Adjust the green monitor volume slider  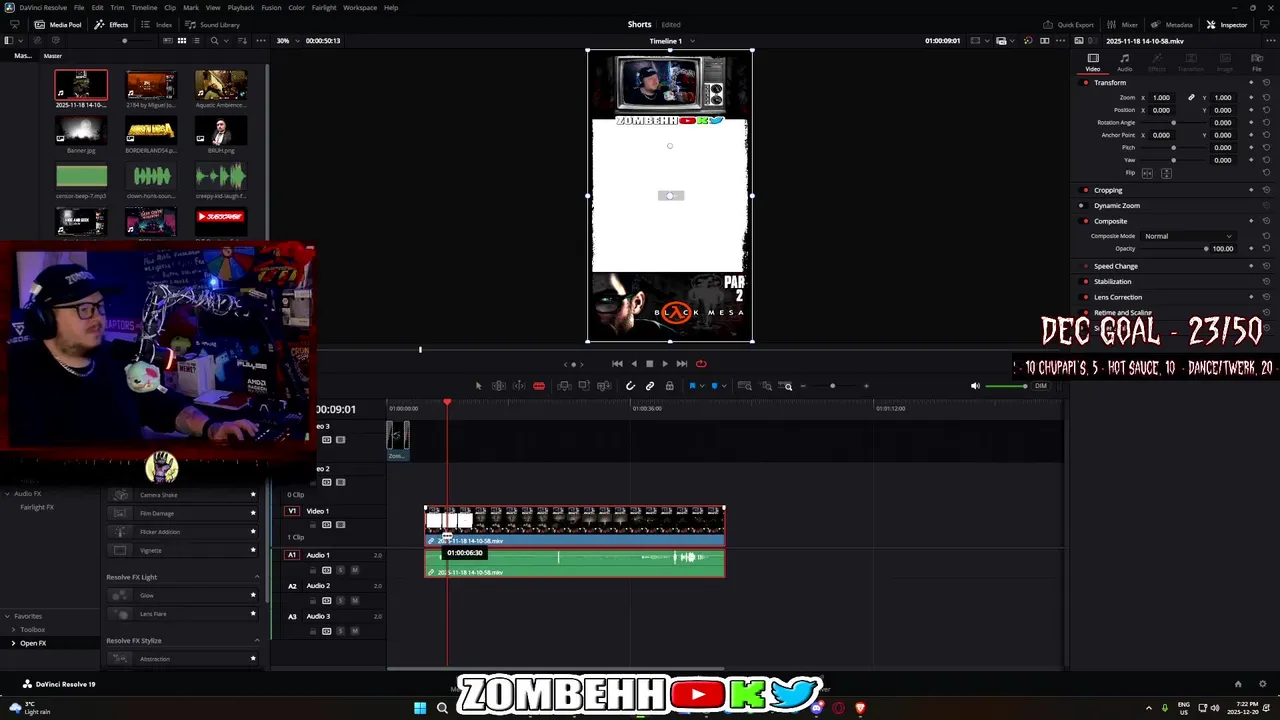[x=1006, y=386]
